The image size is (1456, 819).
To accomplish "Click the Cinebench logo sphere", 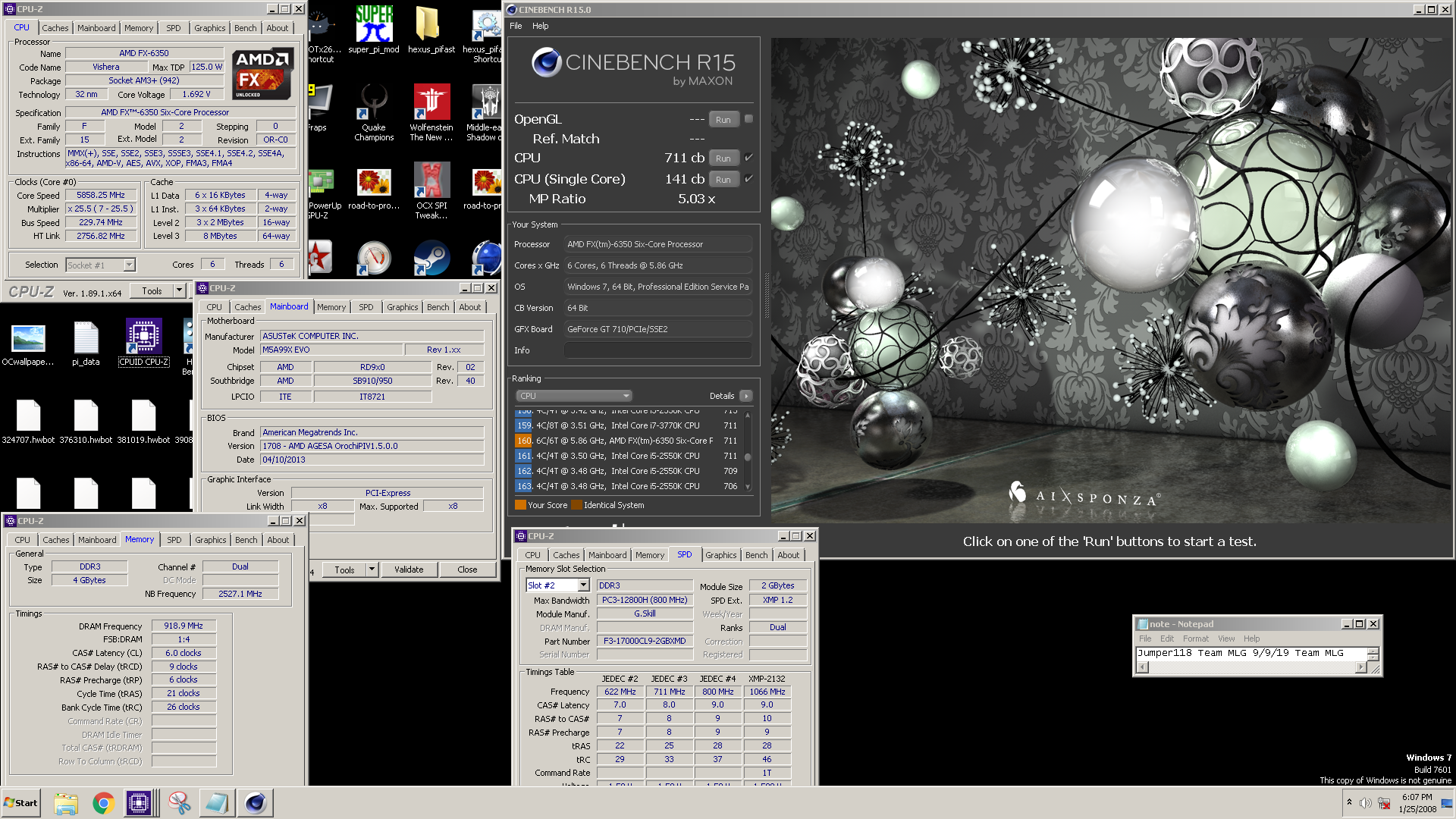I will pos(546,63).
